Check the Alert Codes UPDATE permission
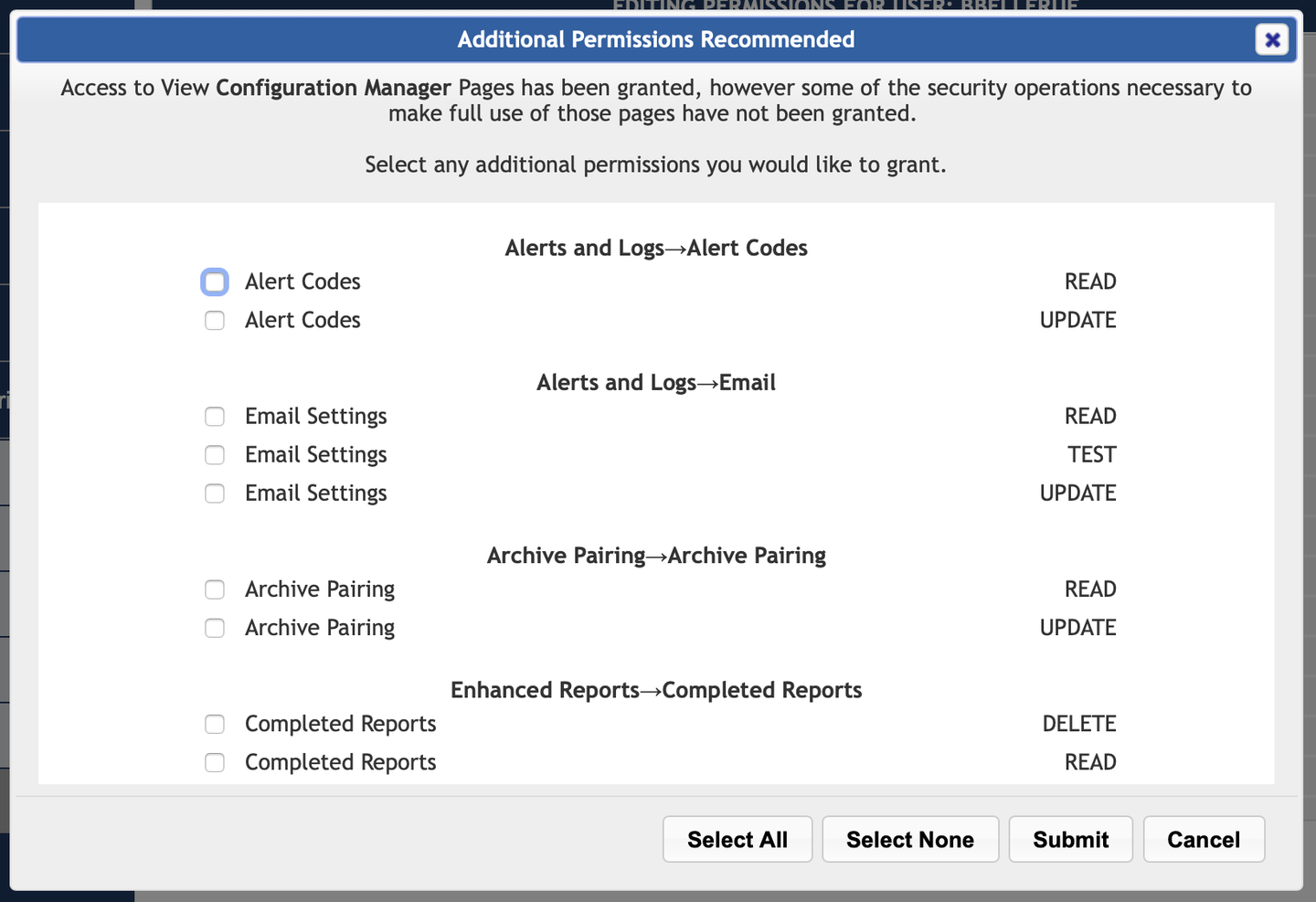The width and height of the screenshot is (1316, 902). click(214, 320)
